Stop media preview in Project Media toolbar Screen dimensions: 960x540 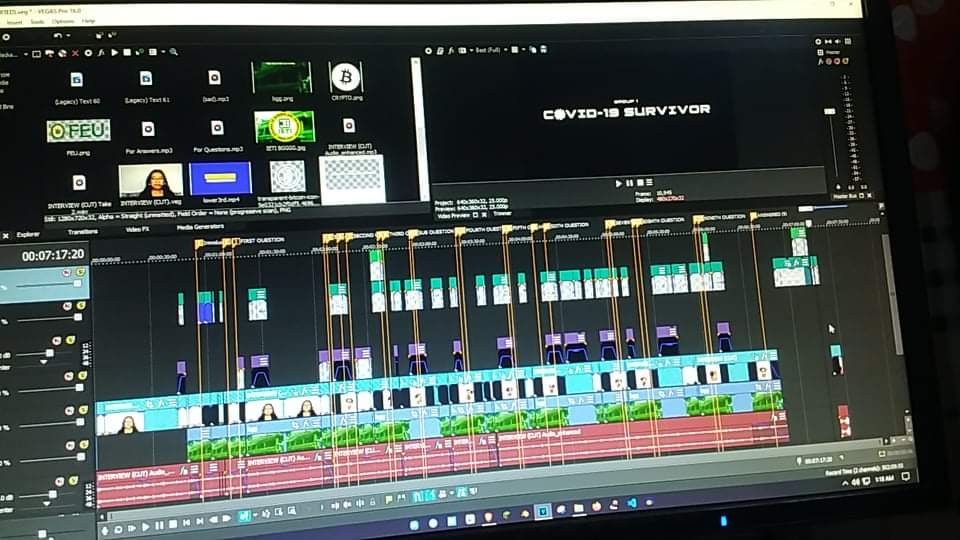pos(127,53)
